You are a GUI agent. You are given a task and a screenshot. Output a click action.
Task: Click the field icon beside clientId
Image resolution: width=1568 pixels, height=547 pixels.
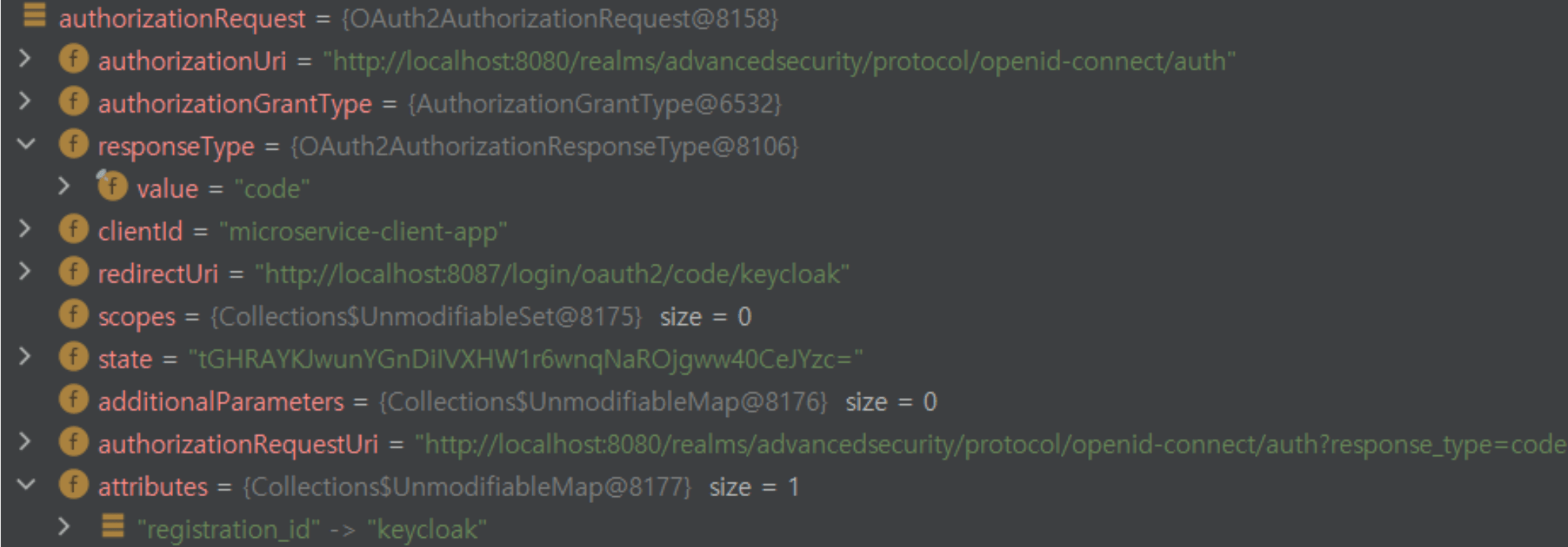[x=74, y=229]
